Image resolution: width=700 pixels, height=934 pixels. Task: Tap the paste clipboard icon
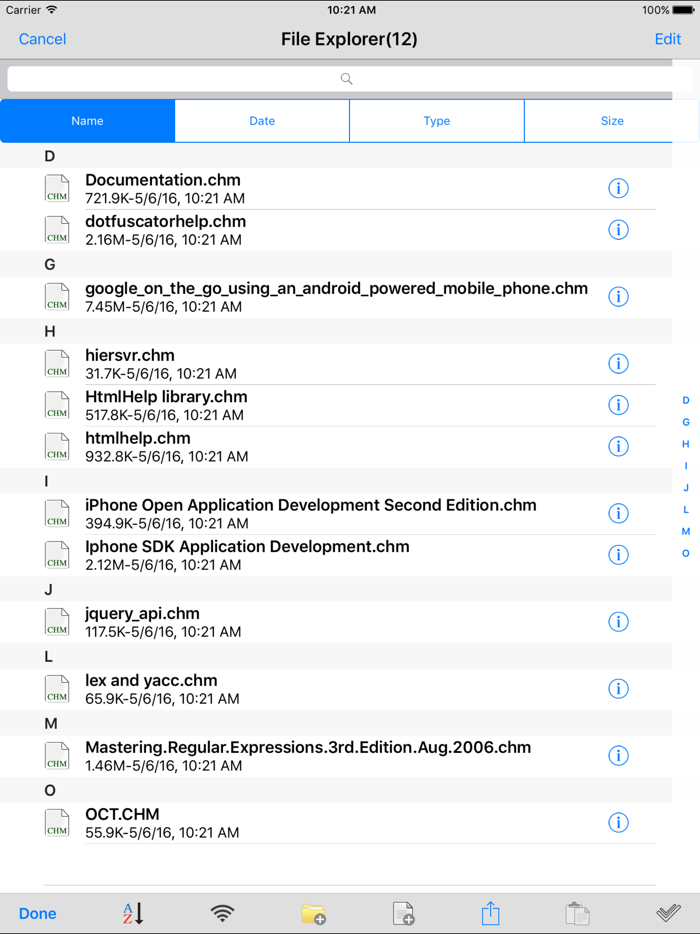tap(577, 913)
